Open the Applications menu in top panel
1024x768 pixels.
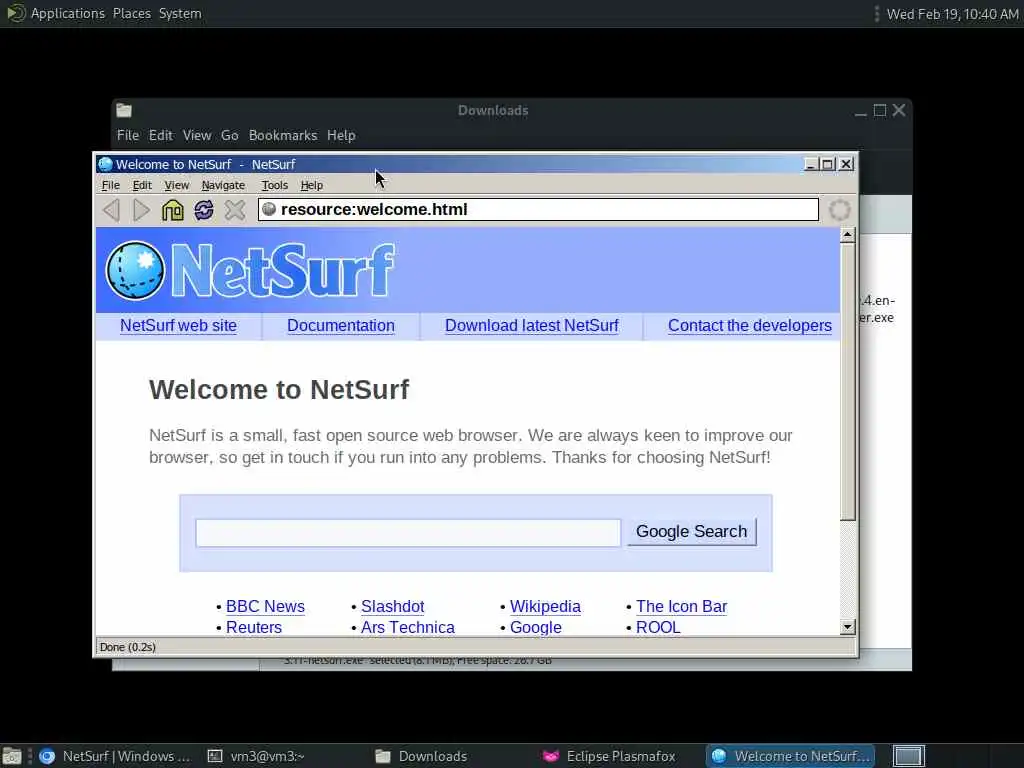tap(68, 13)
